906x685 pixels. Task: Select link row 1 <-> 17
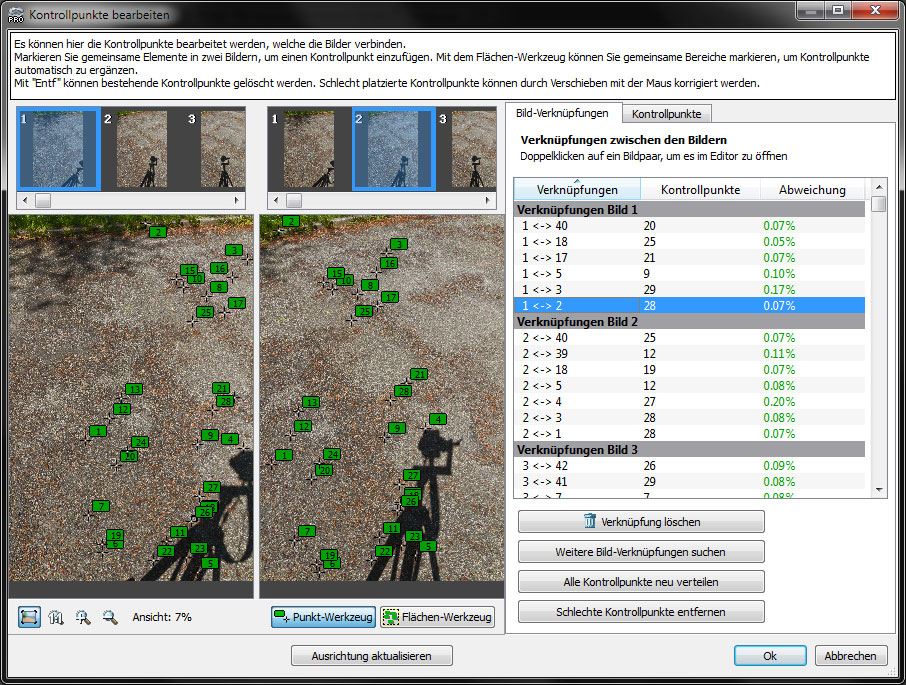point(689,258)
